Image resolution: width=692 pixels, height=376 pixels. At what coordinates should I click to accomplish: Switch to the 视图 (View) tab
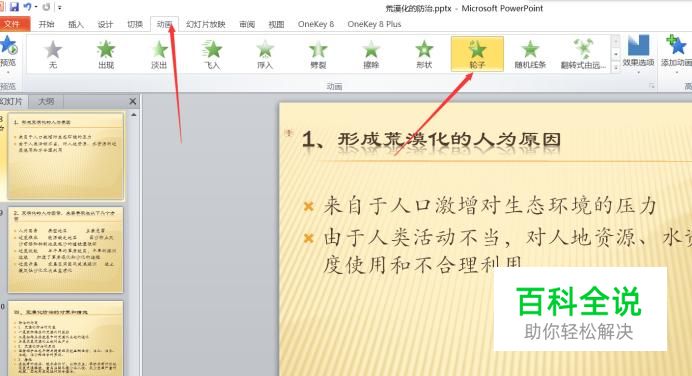click(276, 24)
